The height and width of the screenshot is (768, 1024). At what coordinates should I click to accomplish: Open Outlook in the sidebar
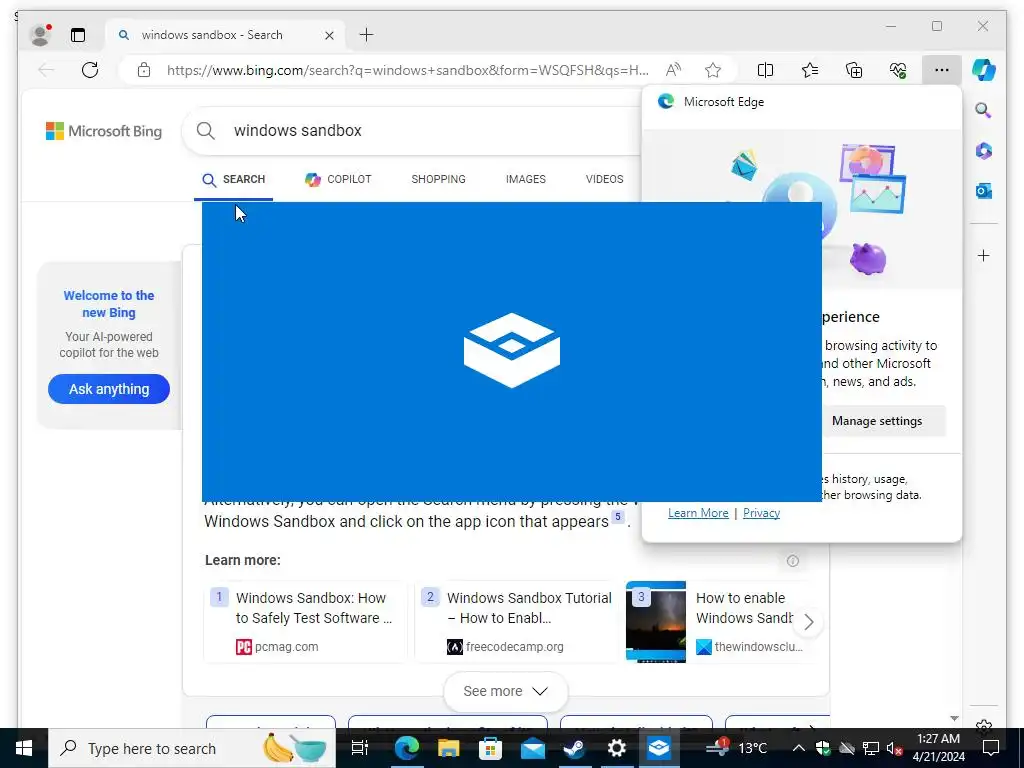click(984, 191)
